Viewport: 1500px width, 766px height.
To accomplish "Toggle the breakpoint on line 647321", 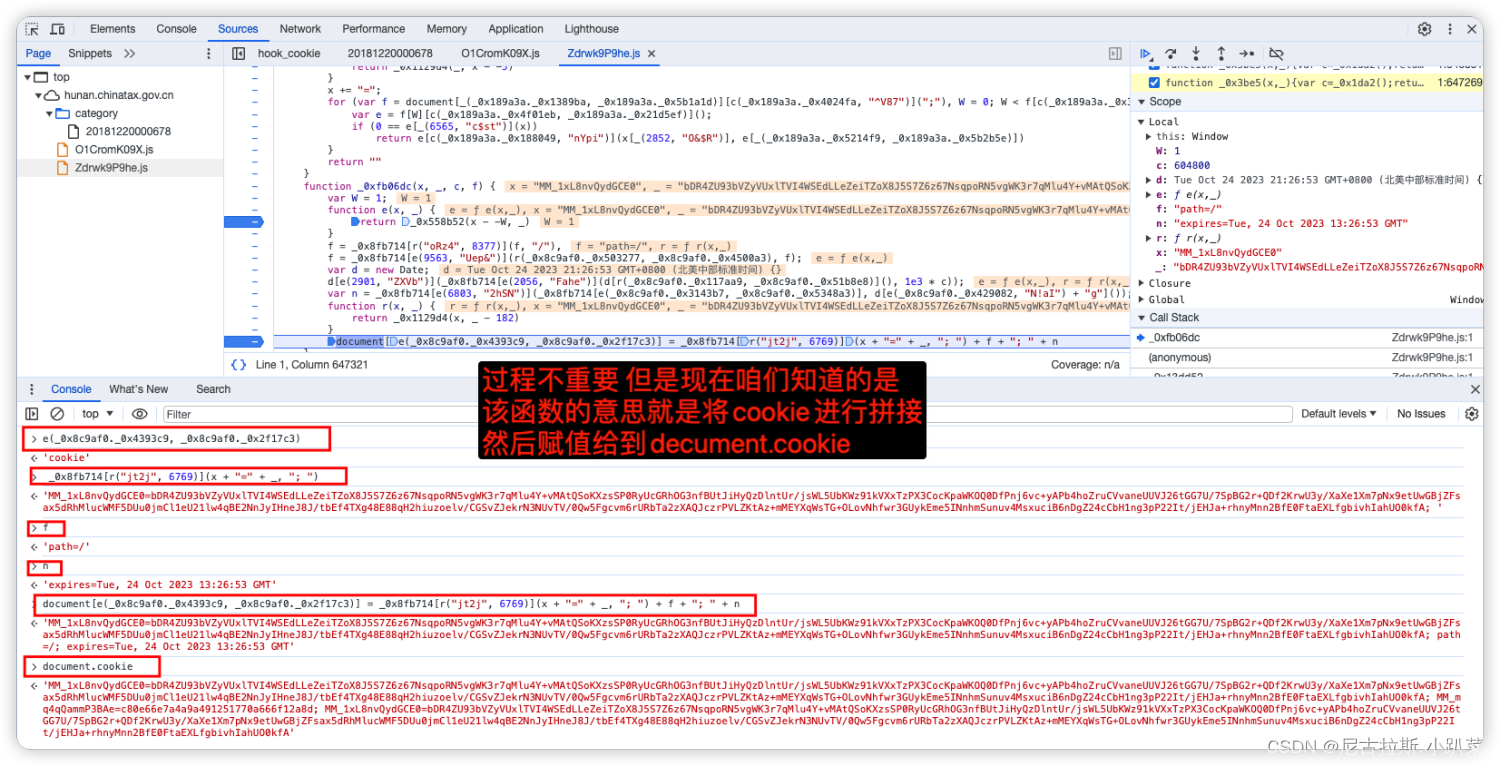I will (x=243, y=341).
